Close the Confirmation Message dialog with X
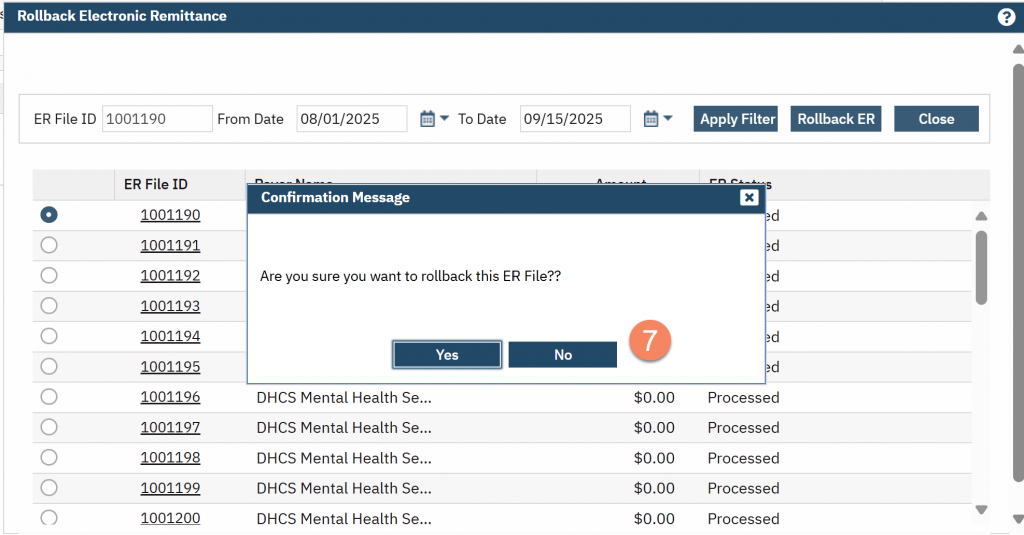The width and height of the screenshot is (1024, 535). tap(748, 198)
